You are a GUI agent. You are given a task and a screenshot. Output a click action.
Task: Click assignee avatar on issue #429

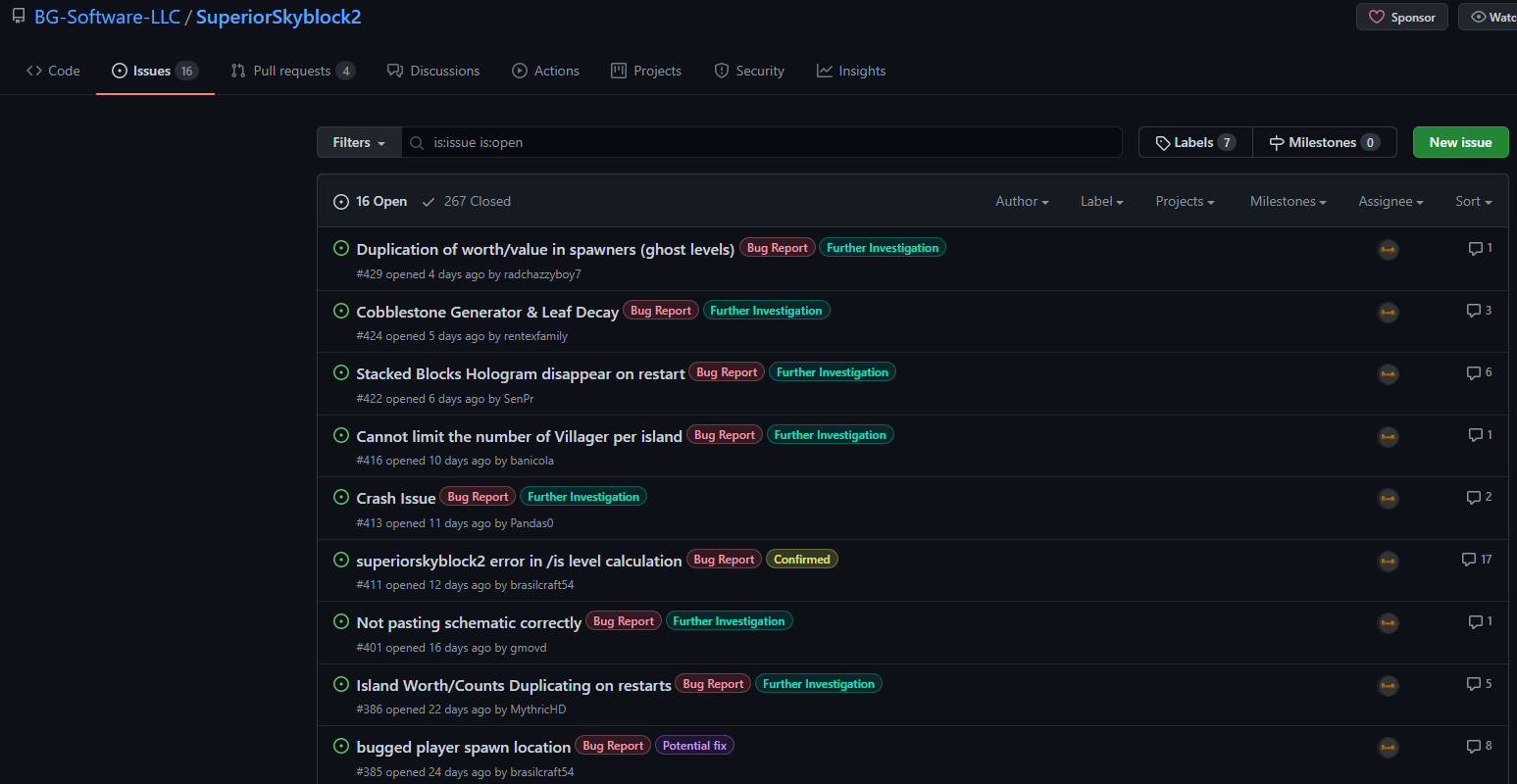[x=1388, y=250]
